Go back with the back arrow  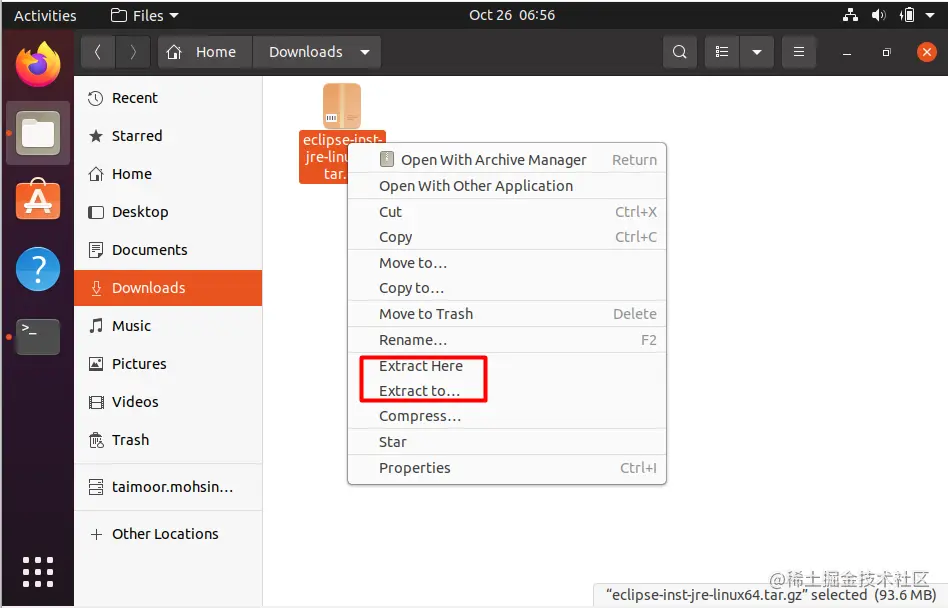pyautogui.click(x=97, y=52)
